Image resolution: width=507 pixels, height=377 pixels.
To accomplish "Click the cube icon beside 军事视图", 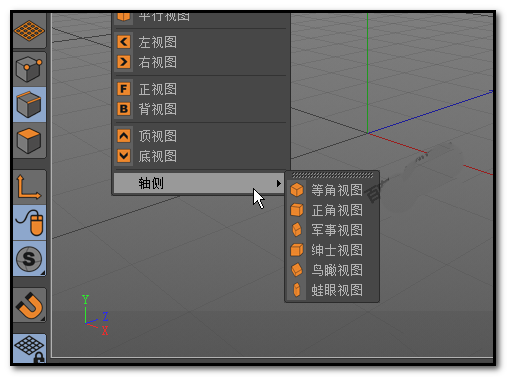I will point(297,230).
